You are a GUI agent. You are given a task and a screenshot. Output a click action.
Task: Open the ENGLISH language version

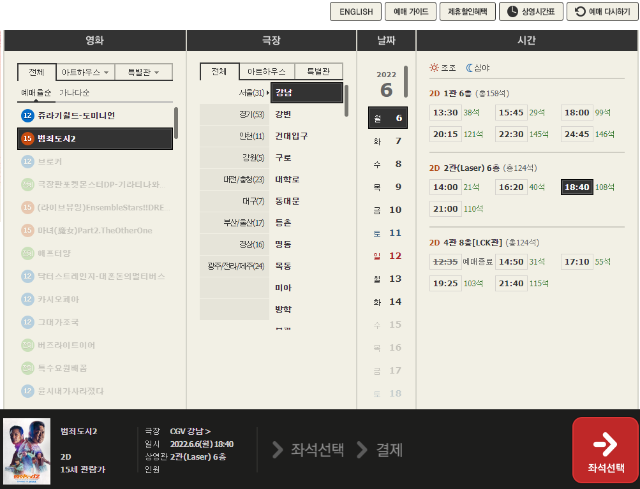356,11
